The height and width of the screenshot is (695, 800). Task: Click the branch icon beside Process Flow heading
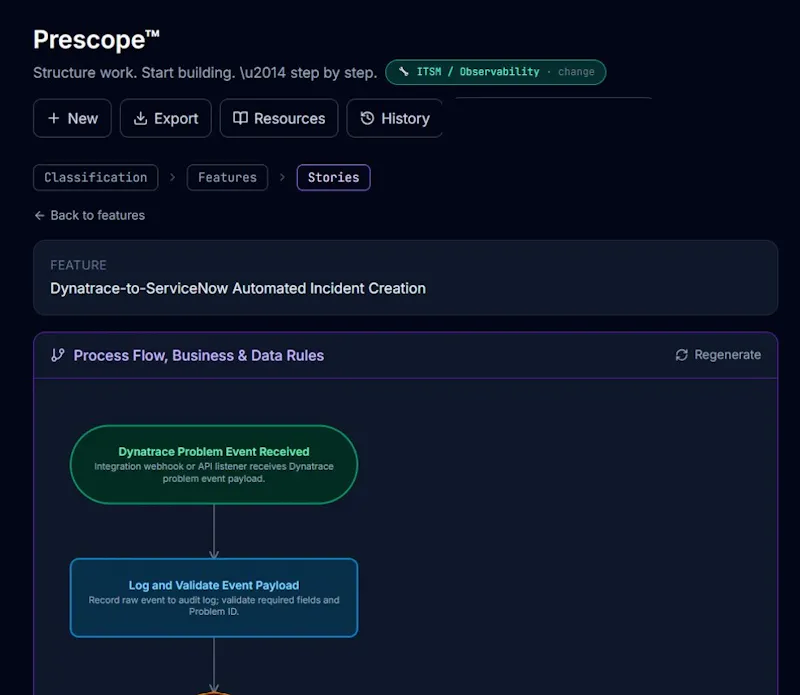(x=58, y=355)
